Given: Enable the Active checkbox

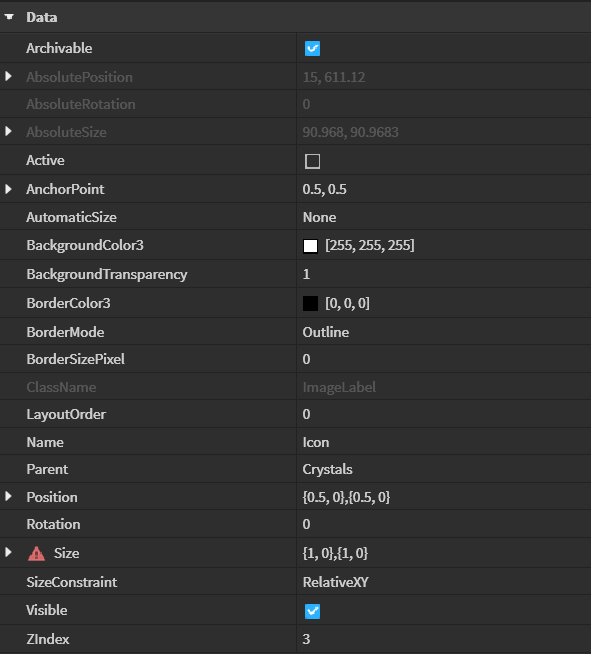Looking at the screenshot, I should point(312,161).
